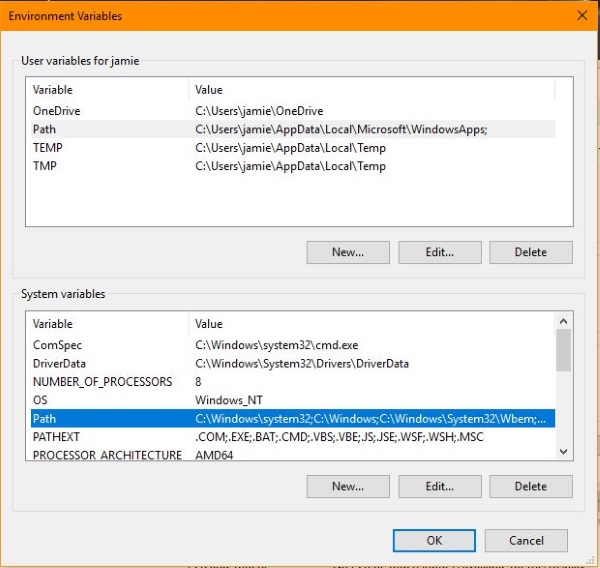Select the NUMBER_OF_PROCESSORS system variable

coord(293,382)
